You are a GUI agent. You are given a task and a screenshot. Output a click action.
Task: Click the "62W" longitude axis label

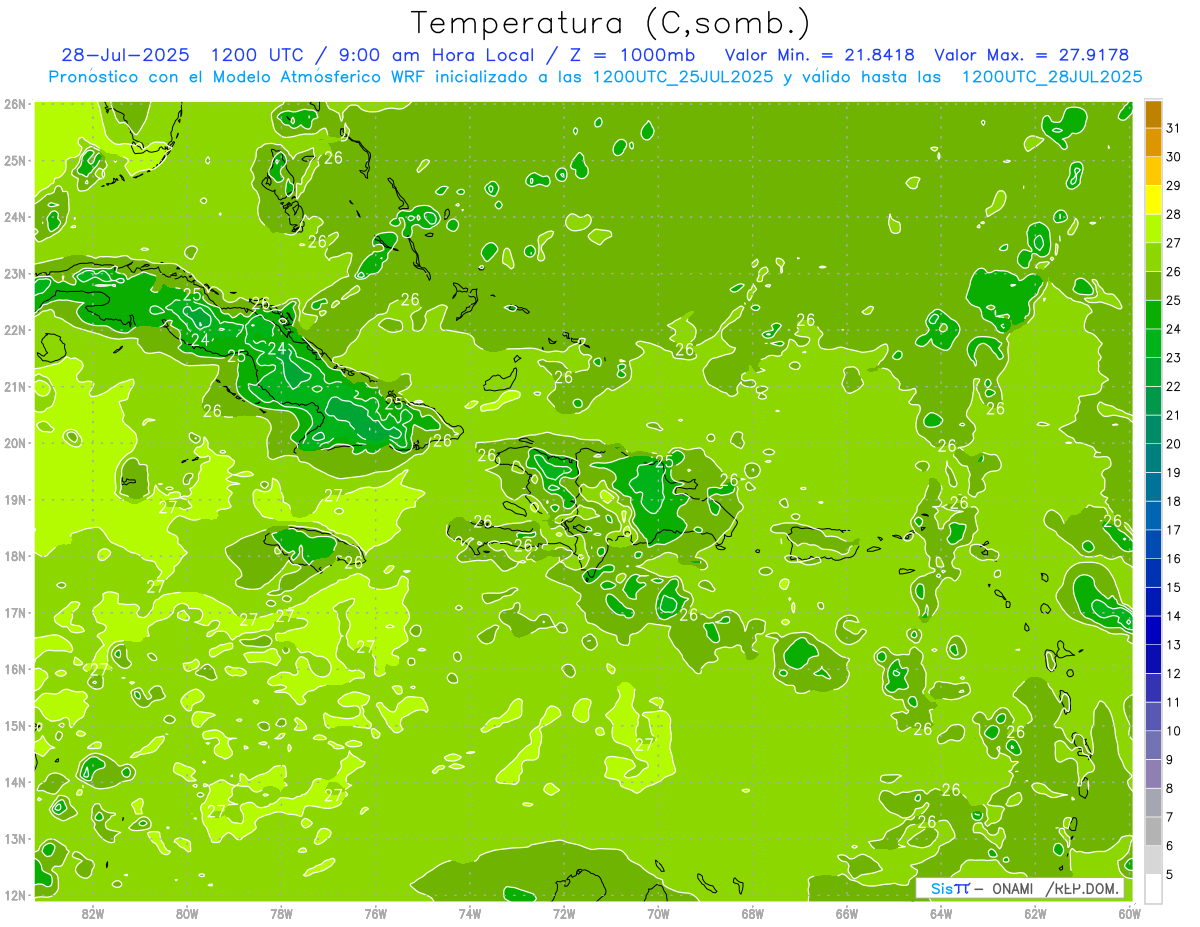1035,913
